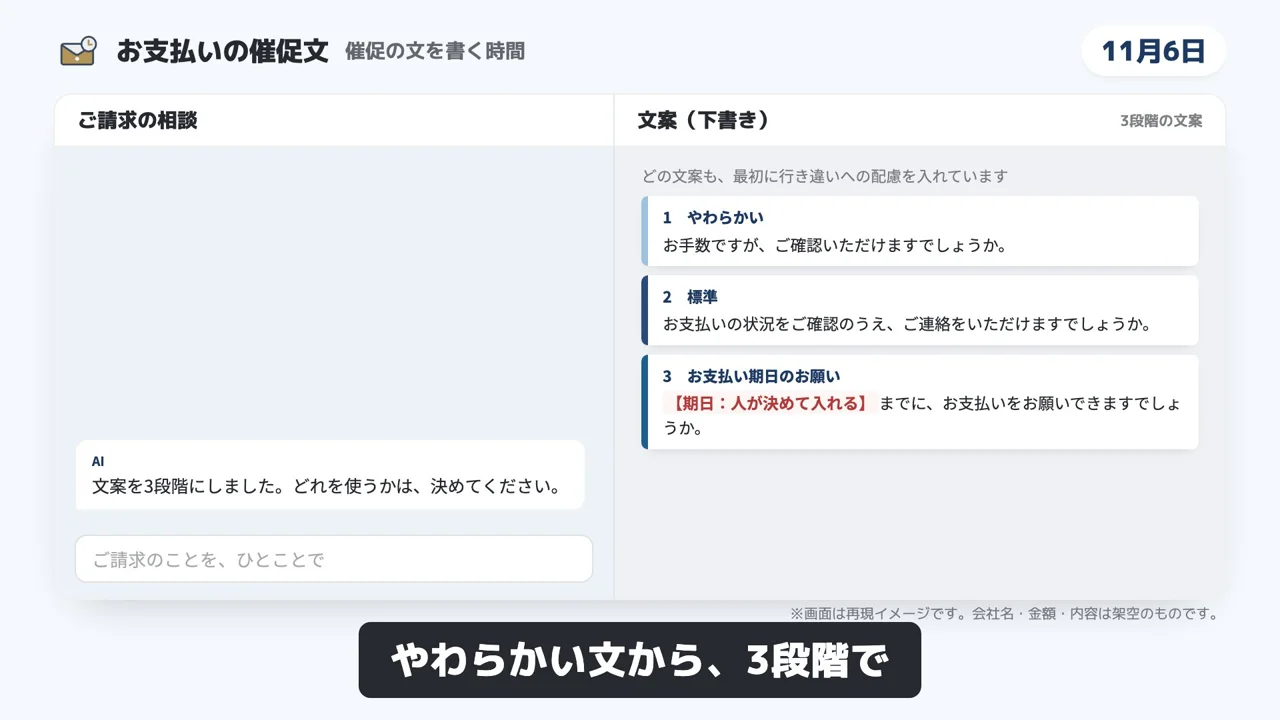1280x720 pixels.
Task: Click the お支払いの催促文 title
Action: coord(222,51)
